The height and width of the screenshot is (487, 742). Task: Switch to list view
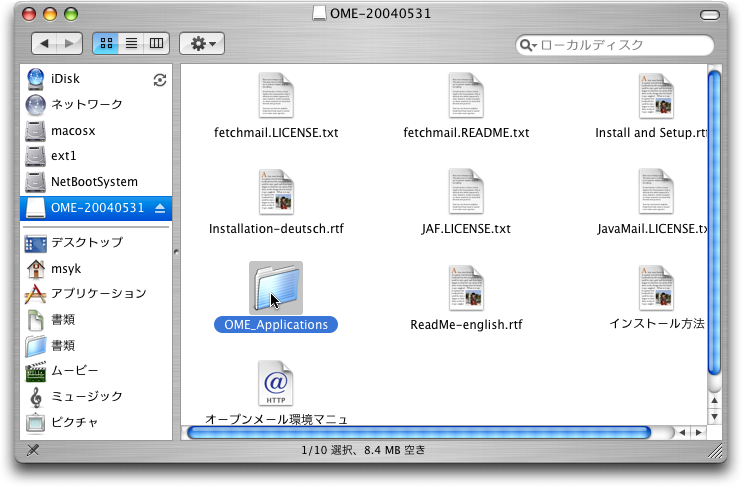[131, 44]
